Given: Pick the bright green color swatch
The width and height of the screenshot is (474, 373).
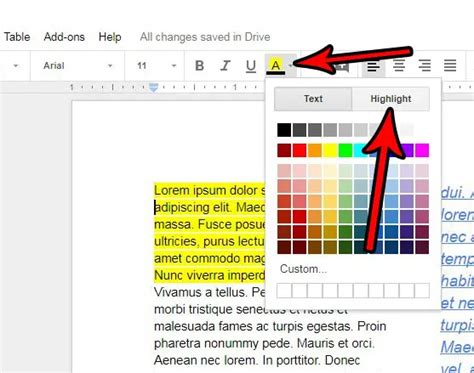Looking at the screenshot, I should coord(346,150).
